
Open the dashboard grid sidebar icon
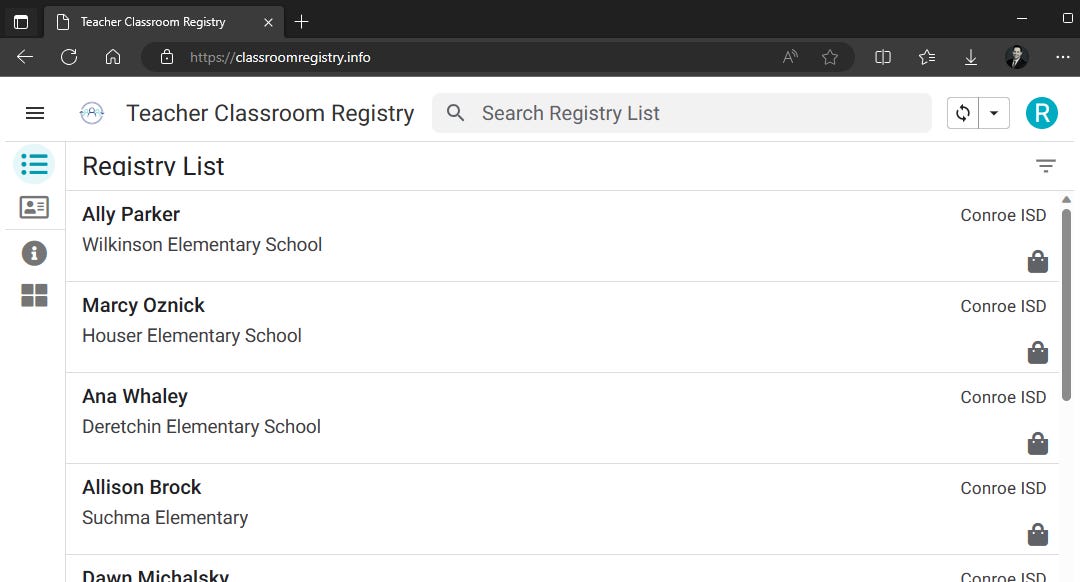pos(34,297)
